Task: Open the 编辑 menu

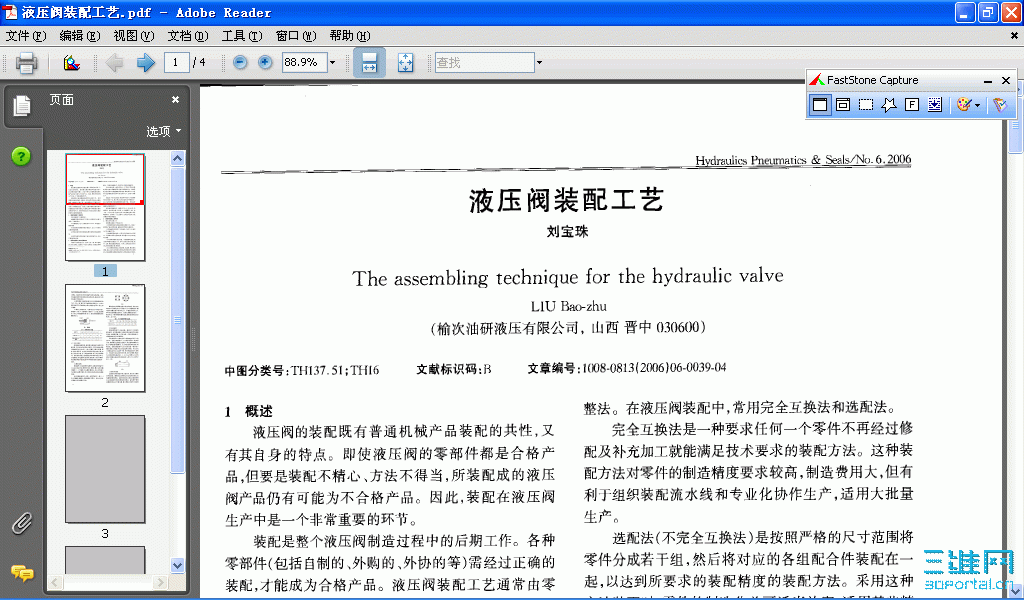Action: pyautogui.click(x=80, y=36)
